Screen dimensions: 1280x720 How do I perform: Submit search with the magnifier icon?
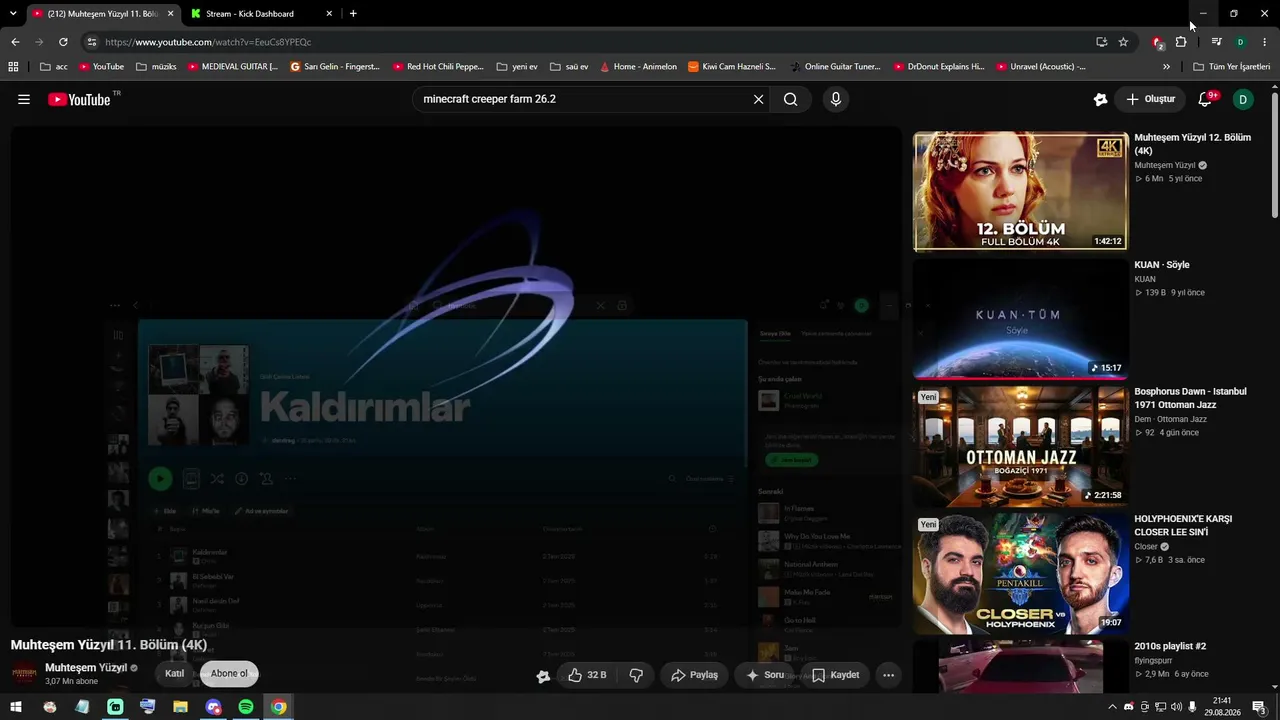[791, 99]
